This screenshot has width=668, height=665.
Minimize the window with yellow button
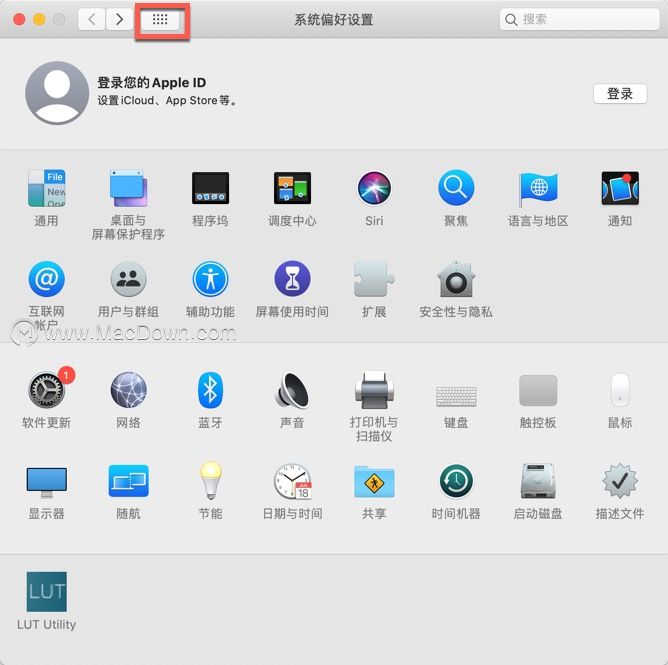pyautogui.click(x=39, y=20)
